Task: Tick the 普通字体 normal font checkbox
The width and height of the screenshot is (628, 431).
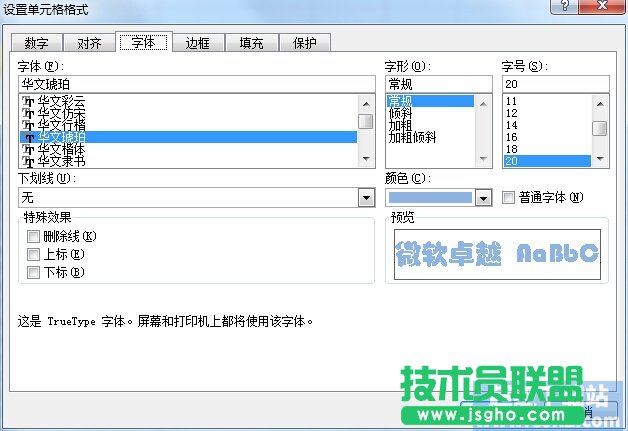Action: (509, 197)
